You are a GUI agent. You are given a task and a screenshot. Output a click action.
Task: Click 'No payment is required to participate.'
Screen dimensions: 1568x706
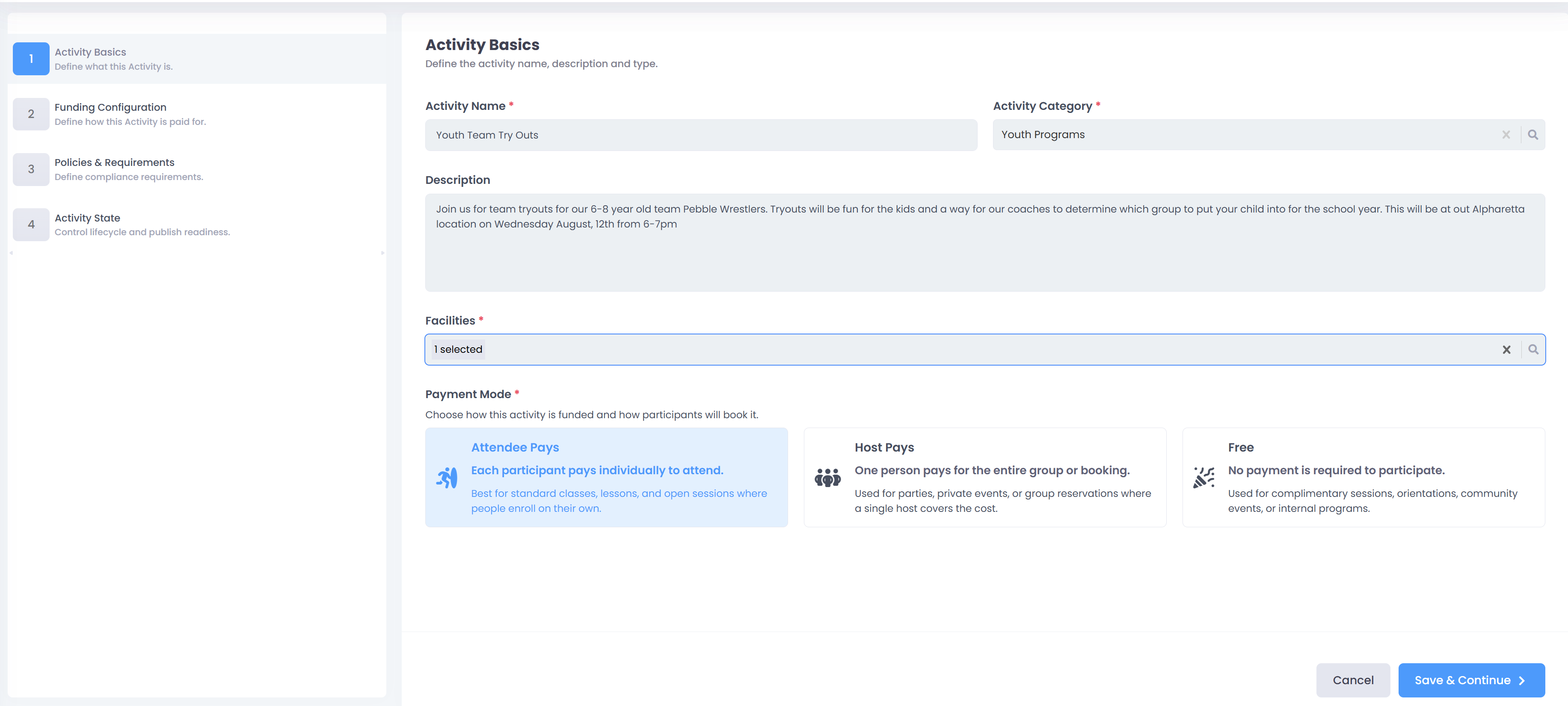point(1336,470)
